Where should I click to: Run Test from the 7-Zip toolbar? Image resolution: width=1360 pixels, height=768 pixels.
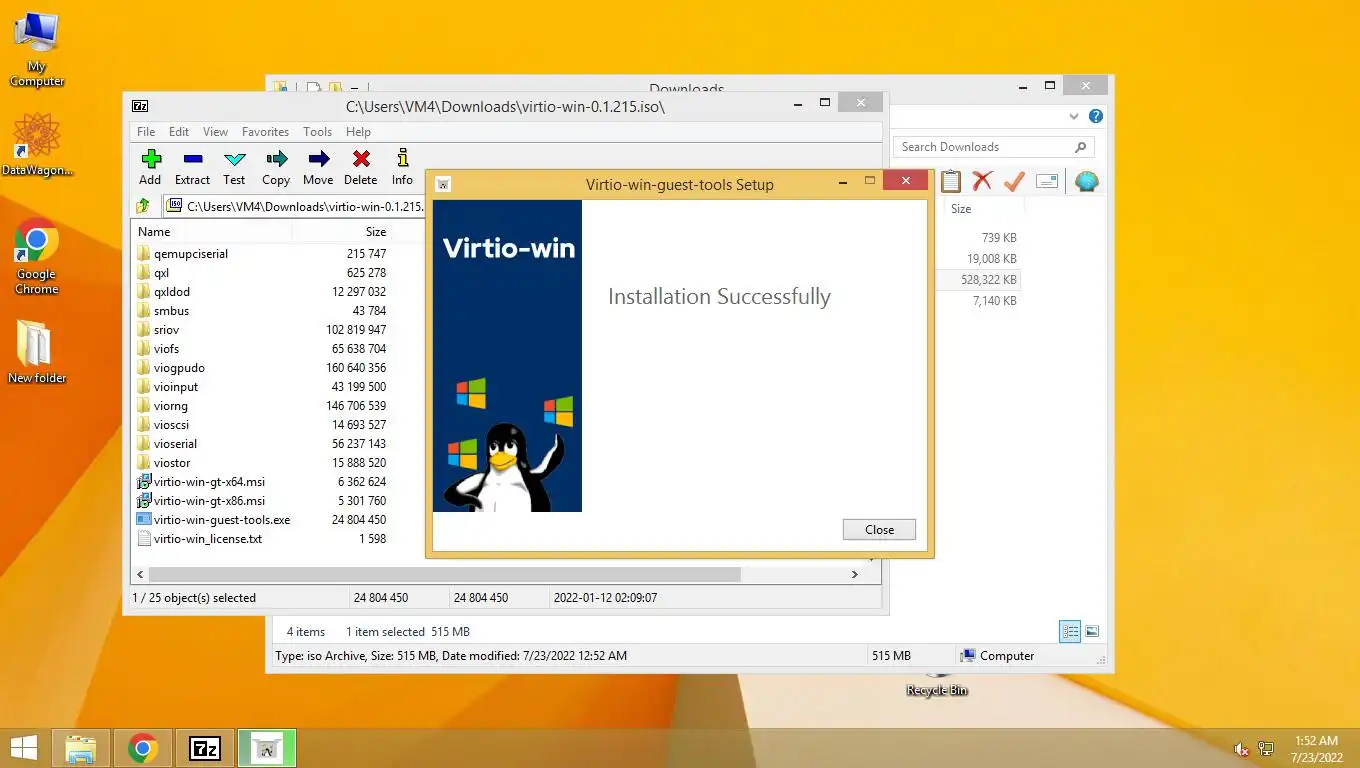point(234,167)
